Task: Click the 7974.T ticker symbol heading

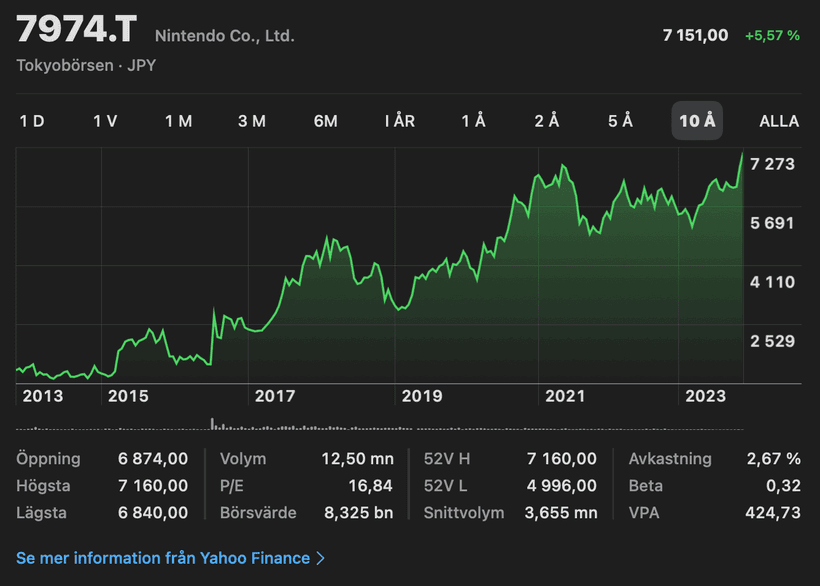Action: click(75, 31)
